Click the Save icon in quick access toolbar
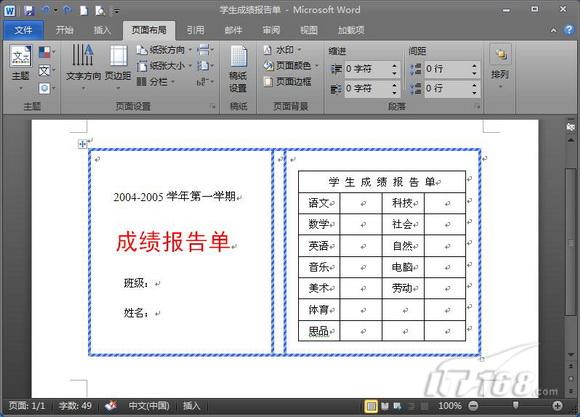Image resolution: width=580 pixels, height=417 pixels. click(28, 10)
